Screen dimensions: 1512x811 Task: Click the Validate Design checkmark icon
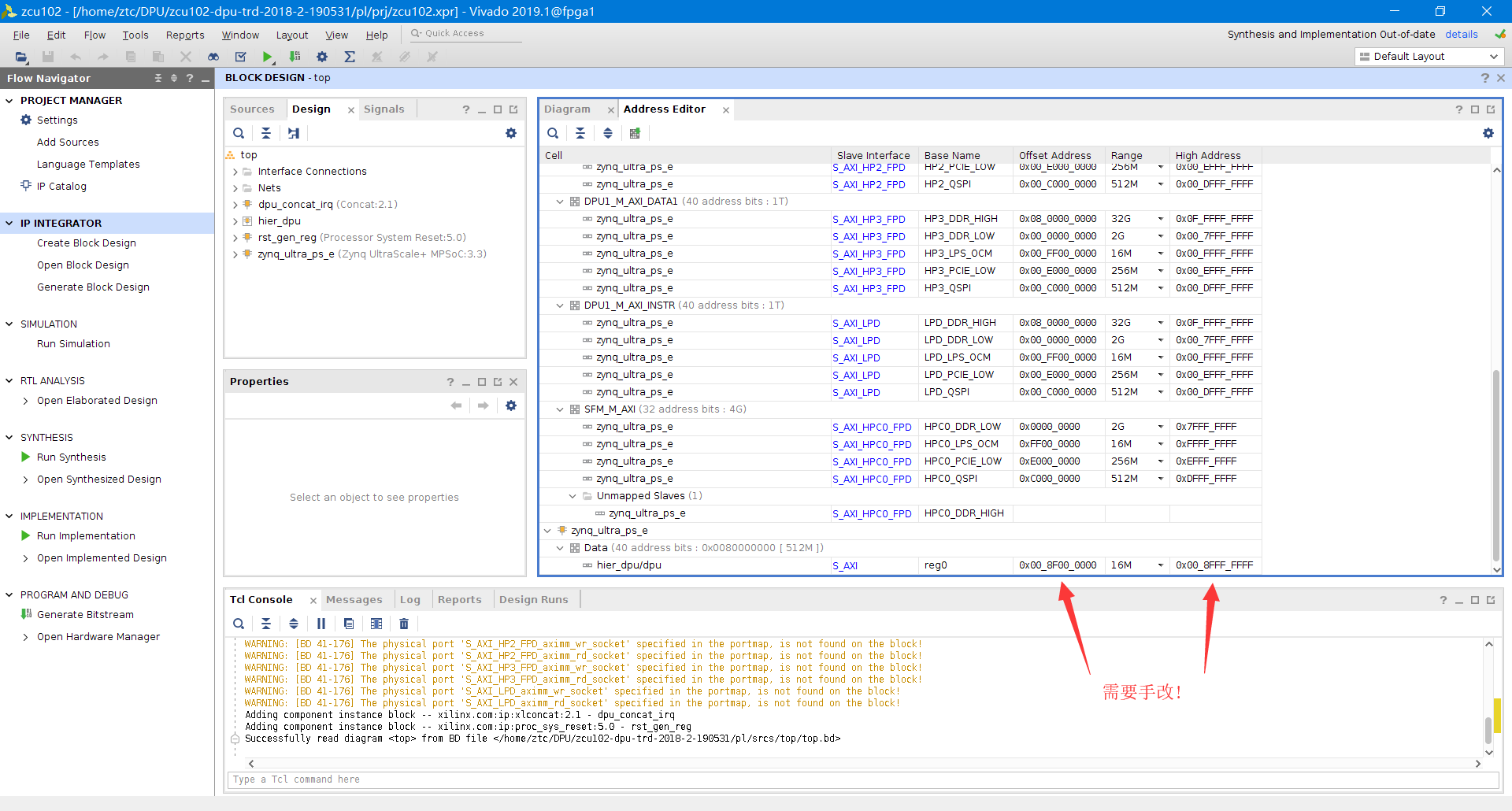click(x=241, y=57)
